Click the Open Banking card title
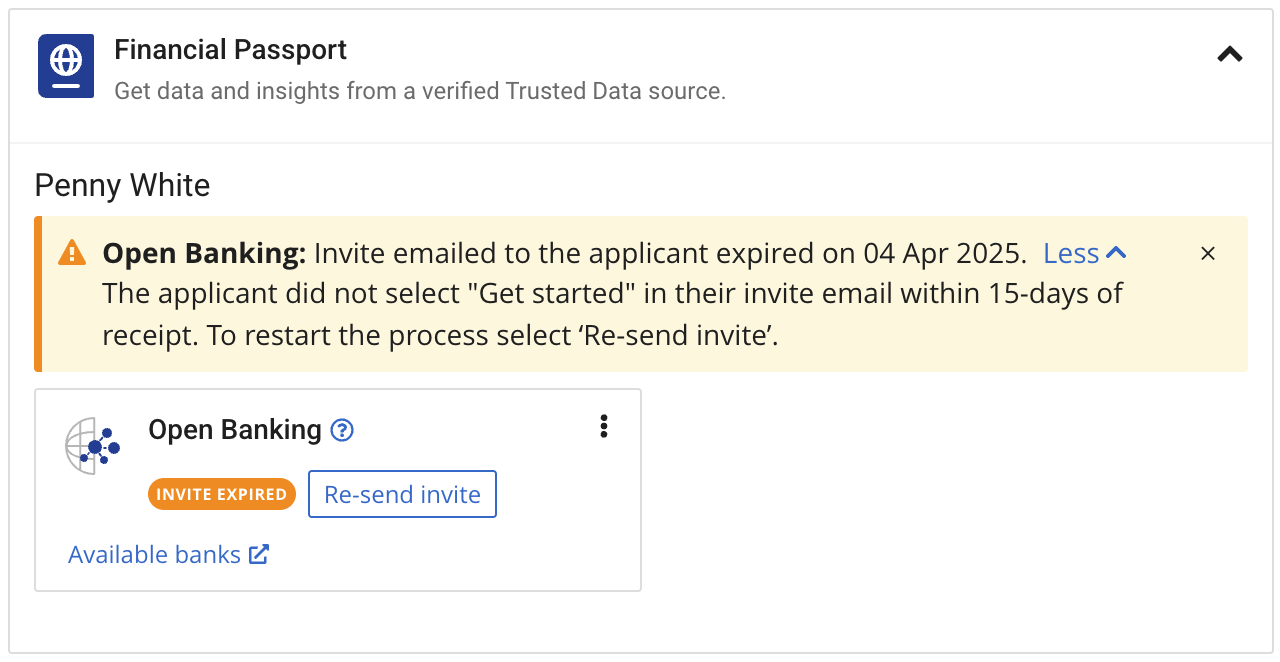Screen dimensions: 1280x662 [x=235, y=430]
